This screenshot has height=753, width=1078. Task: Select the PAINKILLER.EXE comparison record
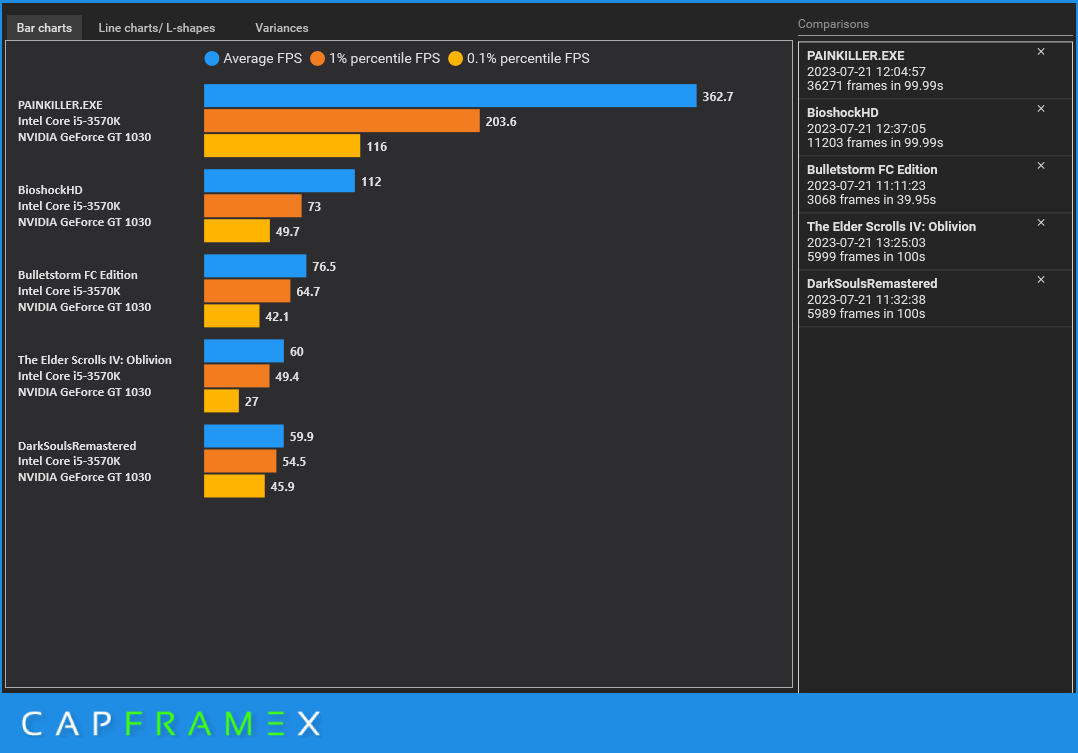935,70
